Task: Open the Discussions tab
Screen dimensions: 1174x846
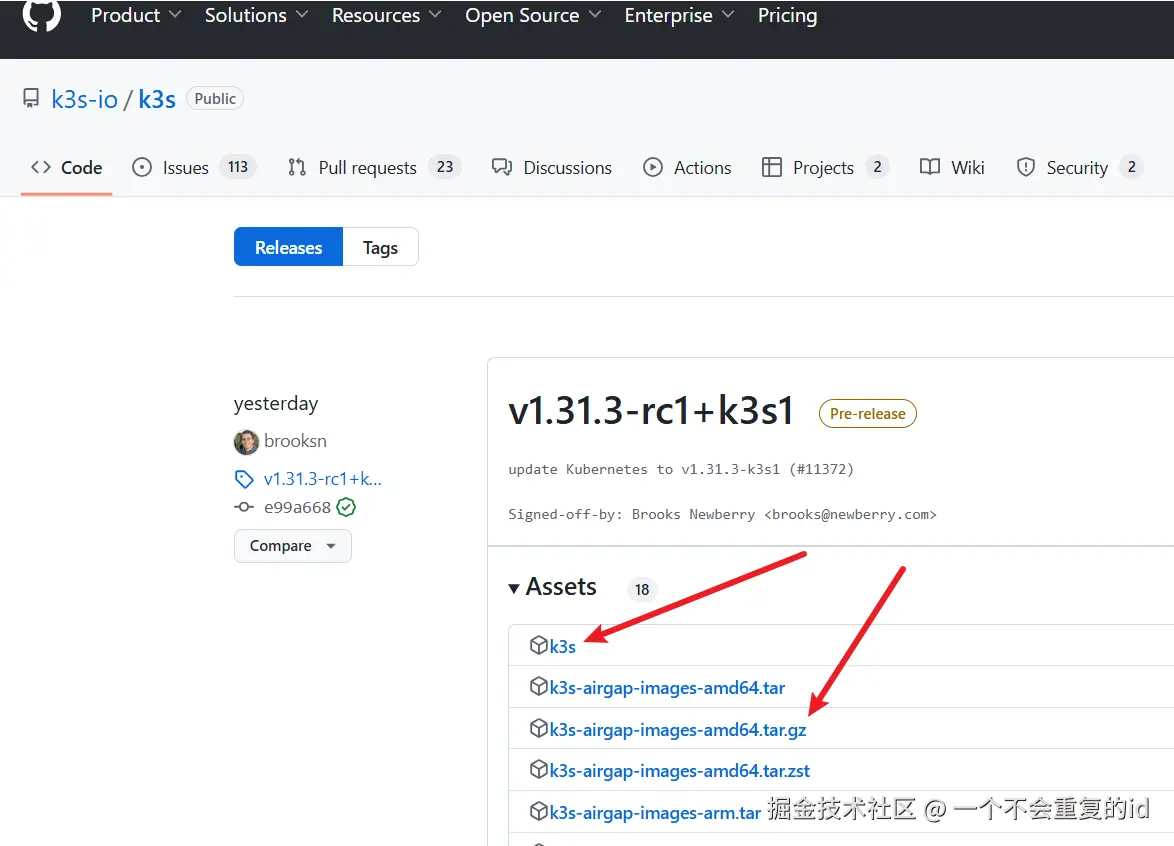Action: tap(552, 168)
